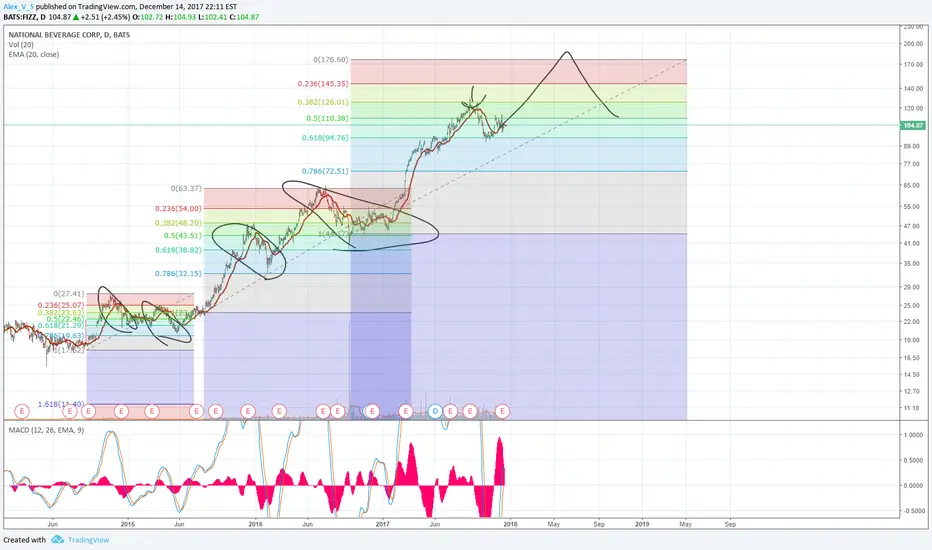Click the 0.786(72.51) Fibonacci level label
This screenshot has width=932, height=550.
click(x=325, y=171)
